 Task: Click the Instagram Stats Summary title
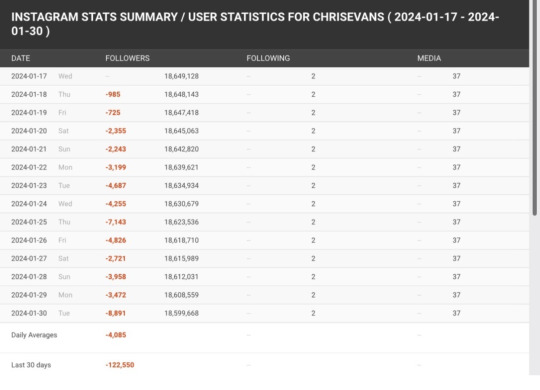pyautogui.click(x=255, y=24)
